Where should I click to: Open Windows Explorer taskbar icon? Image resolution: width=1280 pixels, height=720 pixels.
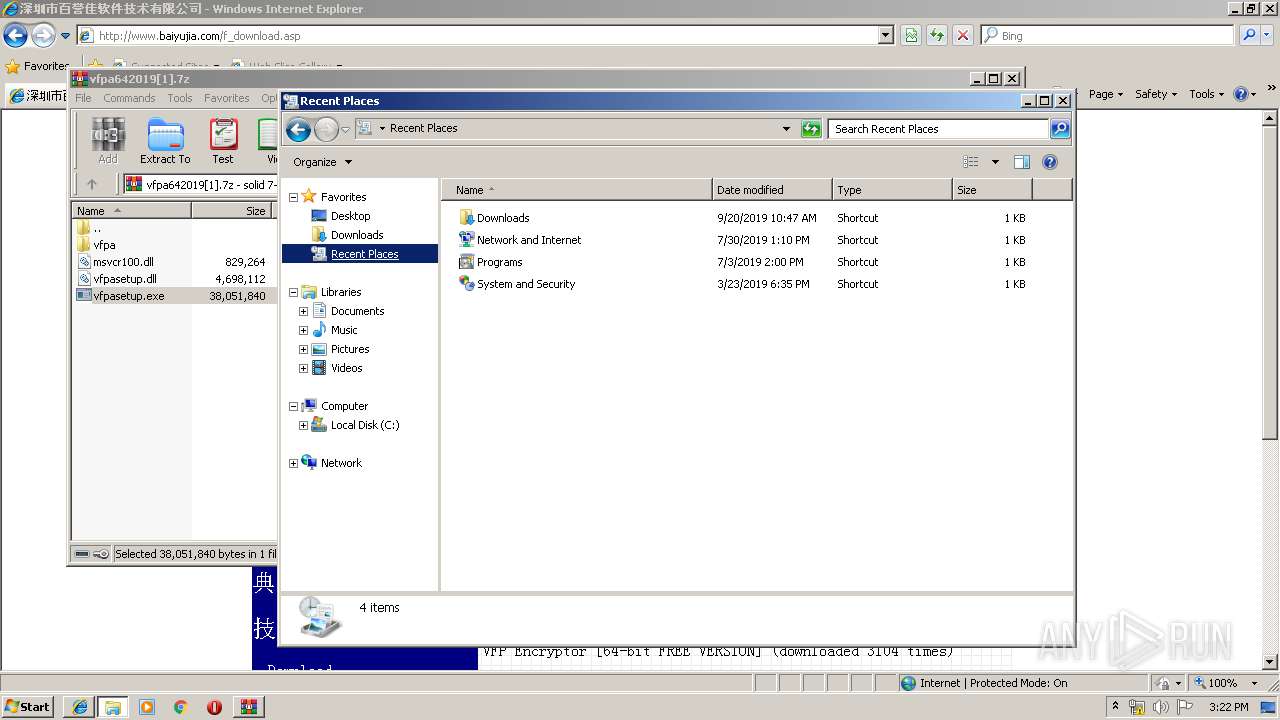click(x=113, y=707)
